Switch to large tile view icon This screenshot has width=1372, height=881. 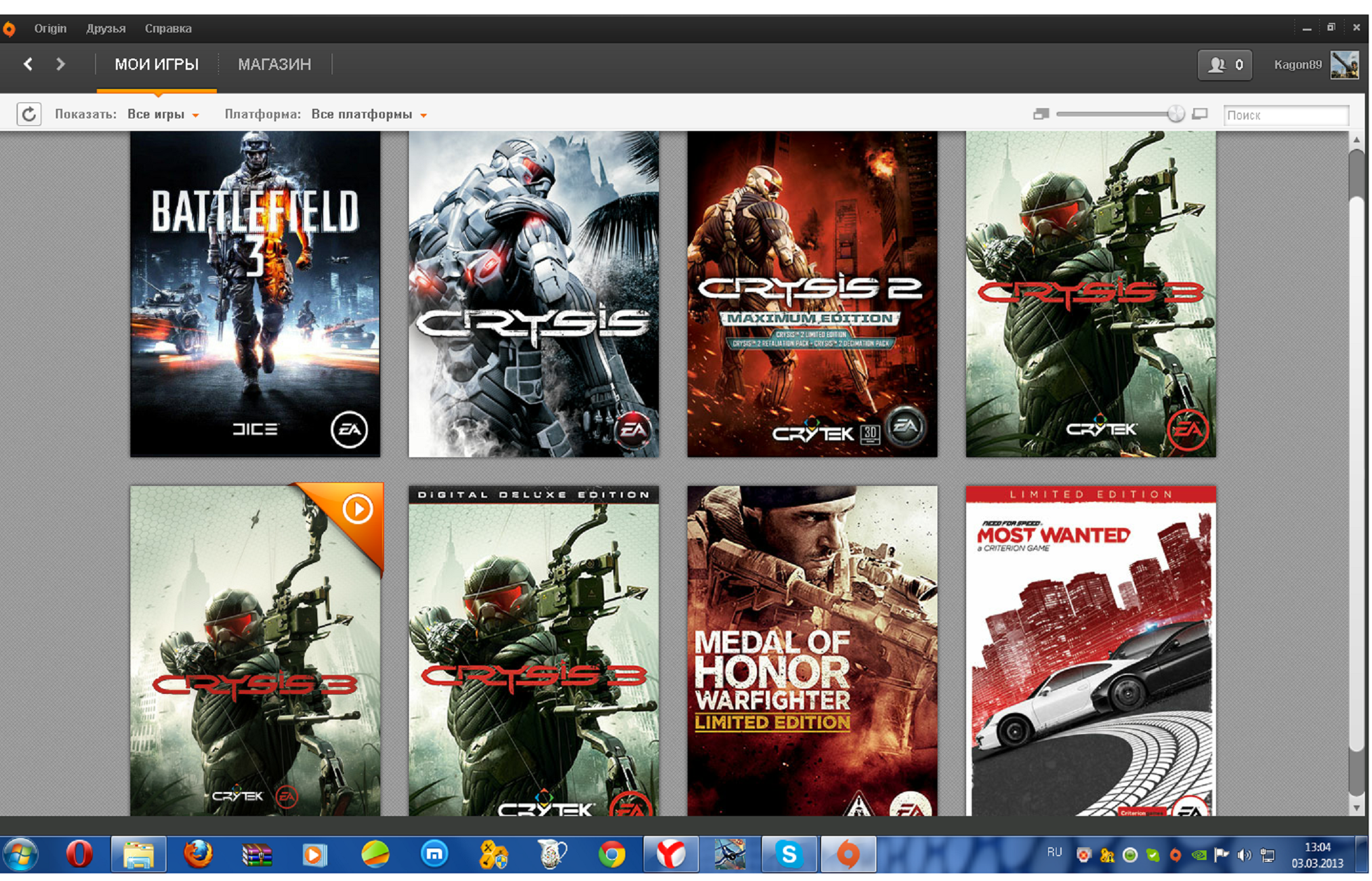pyautogui.click(x=1200, y=114)
